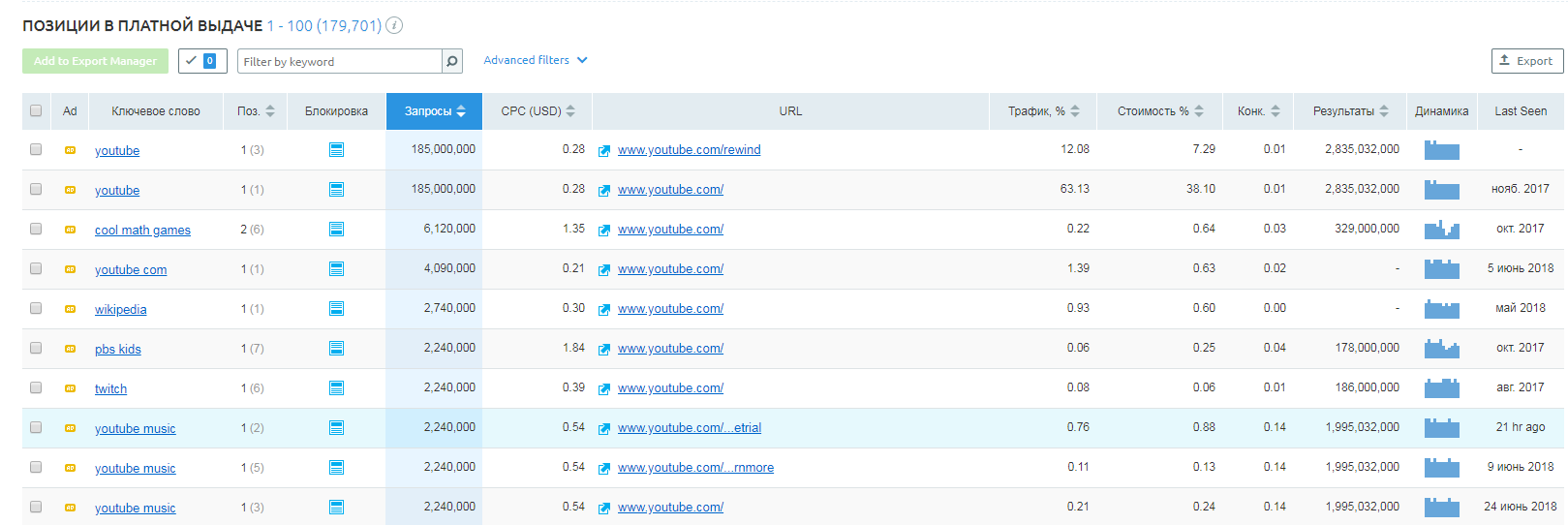
Task: Click the ad block icon in cool math games row
Action: (x=336, y=230)
